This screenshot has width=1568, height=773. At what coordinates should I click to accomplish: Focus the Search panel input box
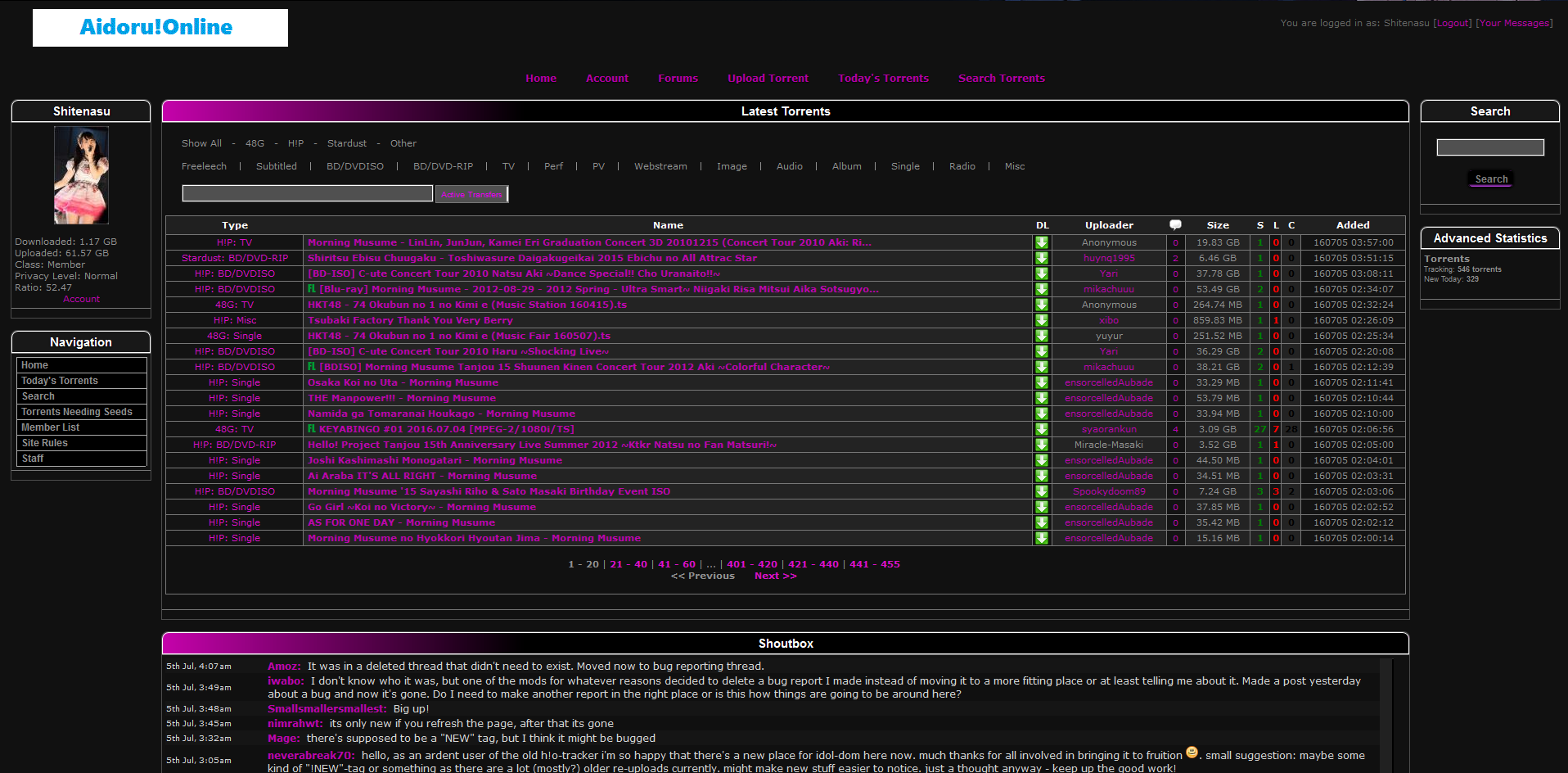[1490, 147]
